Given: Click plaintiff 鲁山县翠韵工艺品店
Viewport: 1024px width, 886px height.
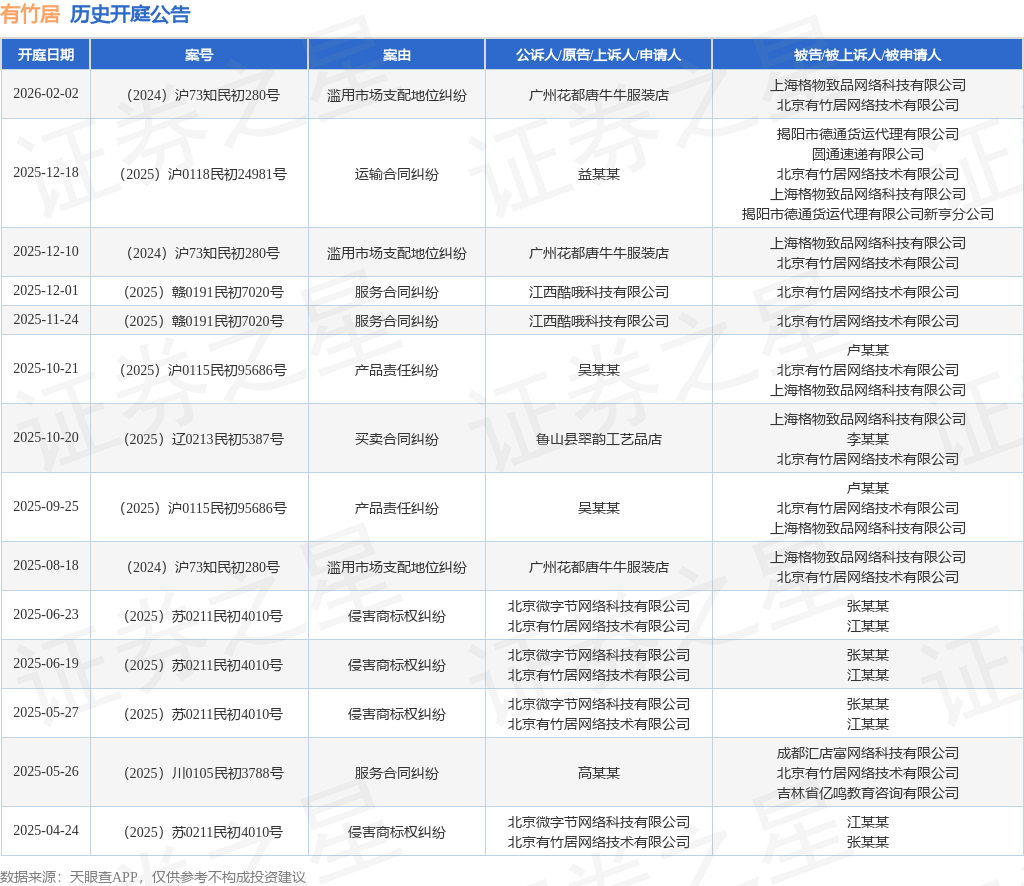Looking at the screenshot, I should tap(598, 439).
